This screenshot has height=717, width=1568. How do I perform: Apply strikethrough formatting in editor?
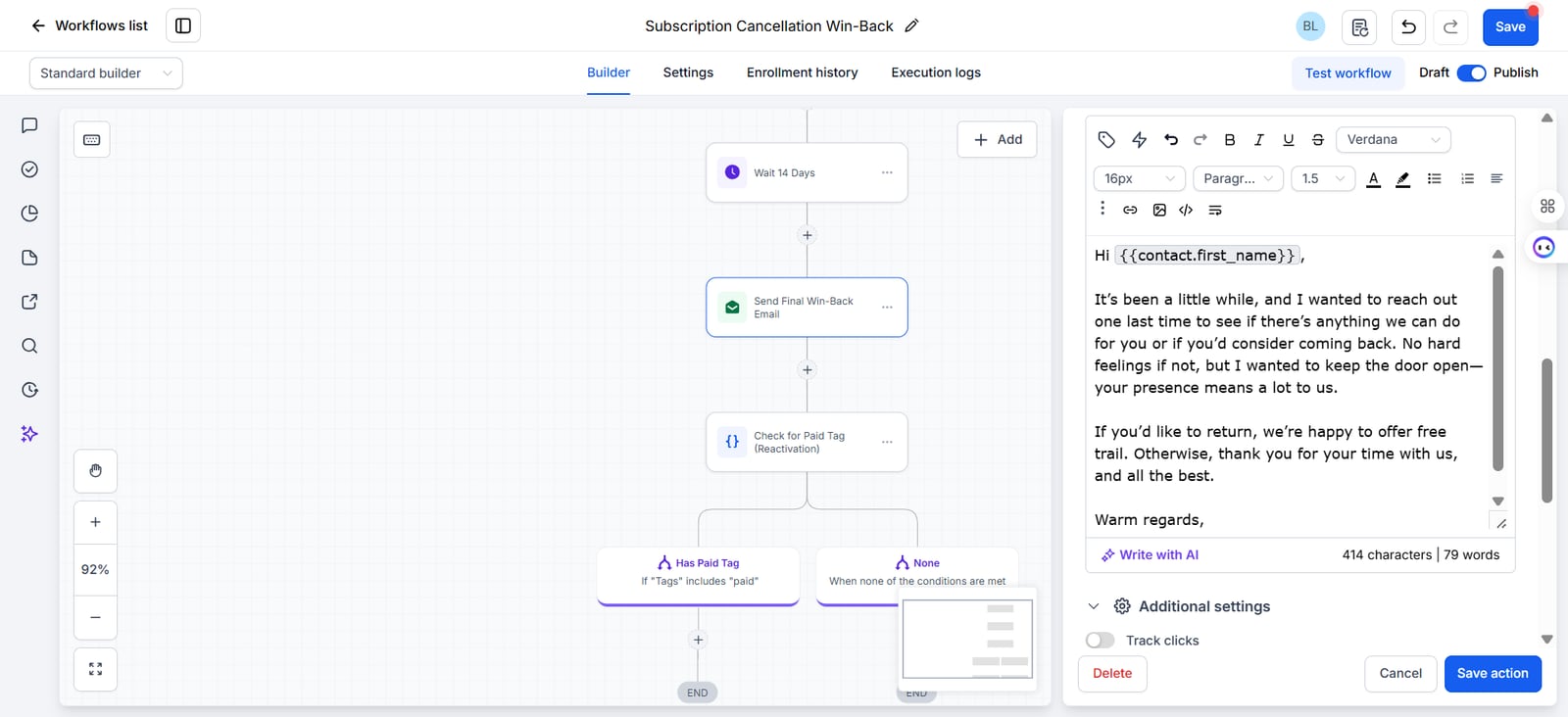point(1318,140)
